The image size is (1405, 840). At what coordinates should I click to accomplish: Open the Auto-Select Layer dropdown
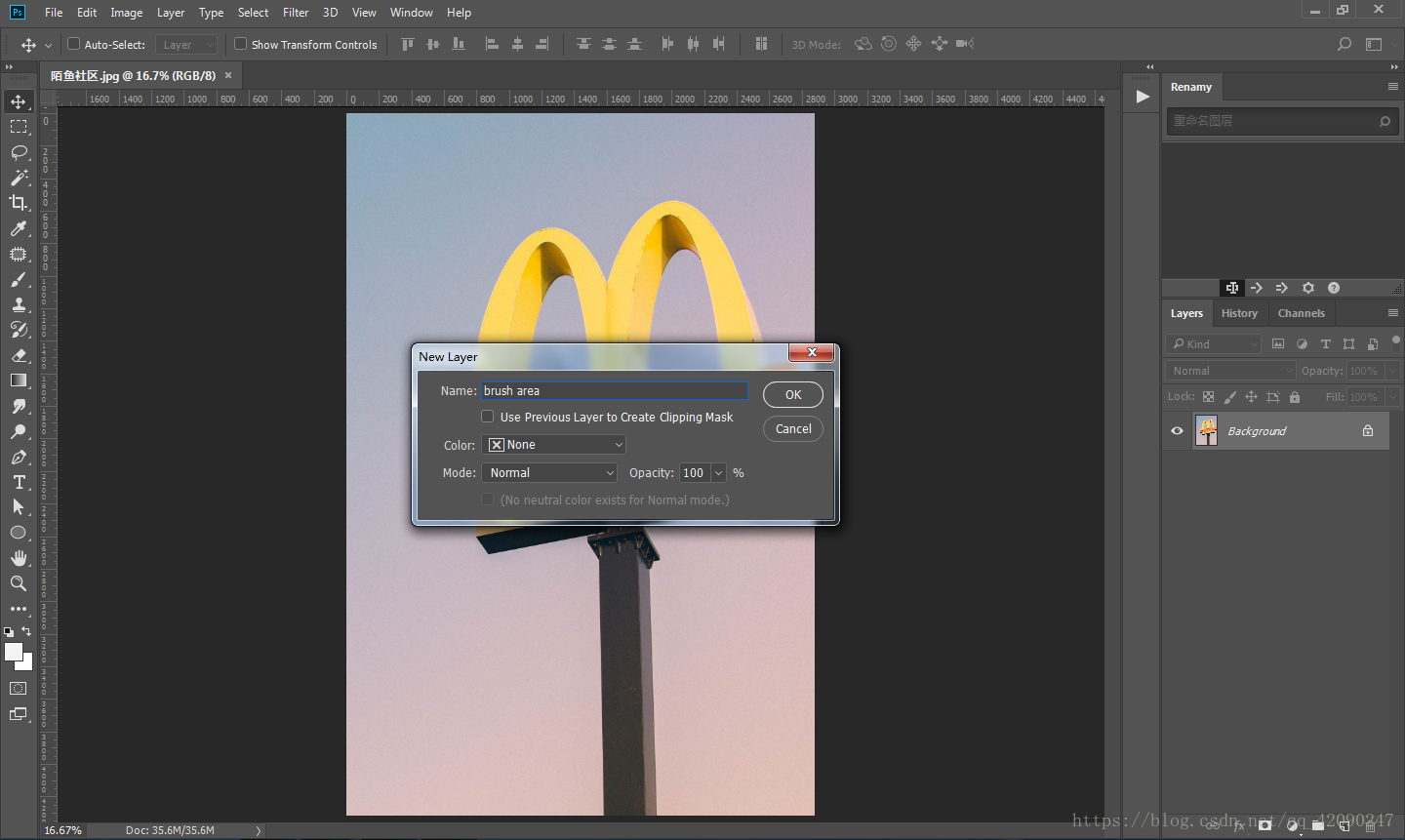click(185, 45)
